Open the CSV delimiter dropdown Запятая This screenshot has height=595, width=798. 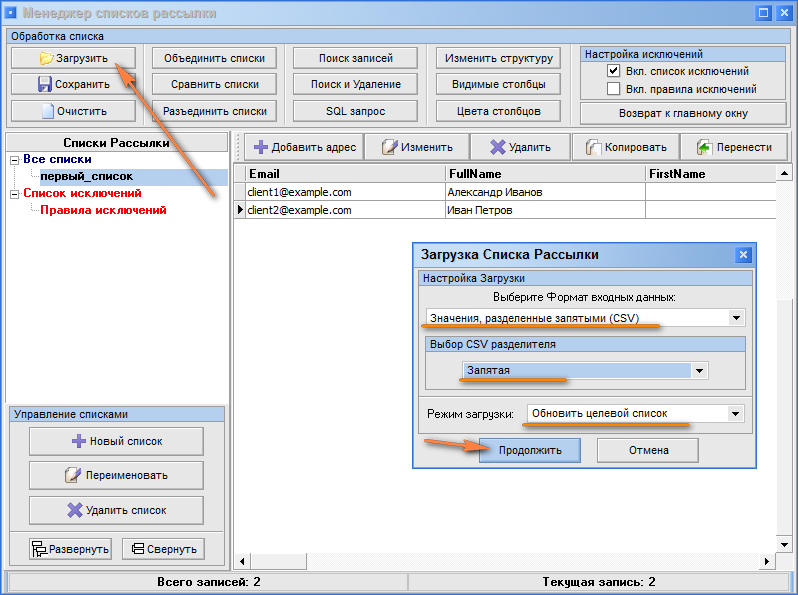tap(699, 371)
